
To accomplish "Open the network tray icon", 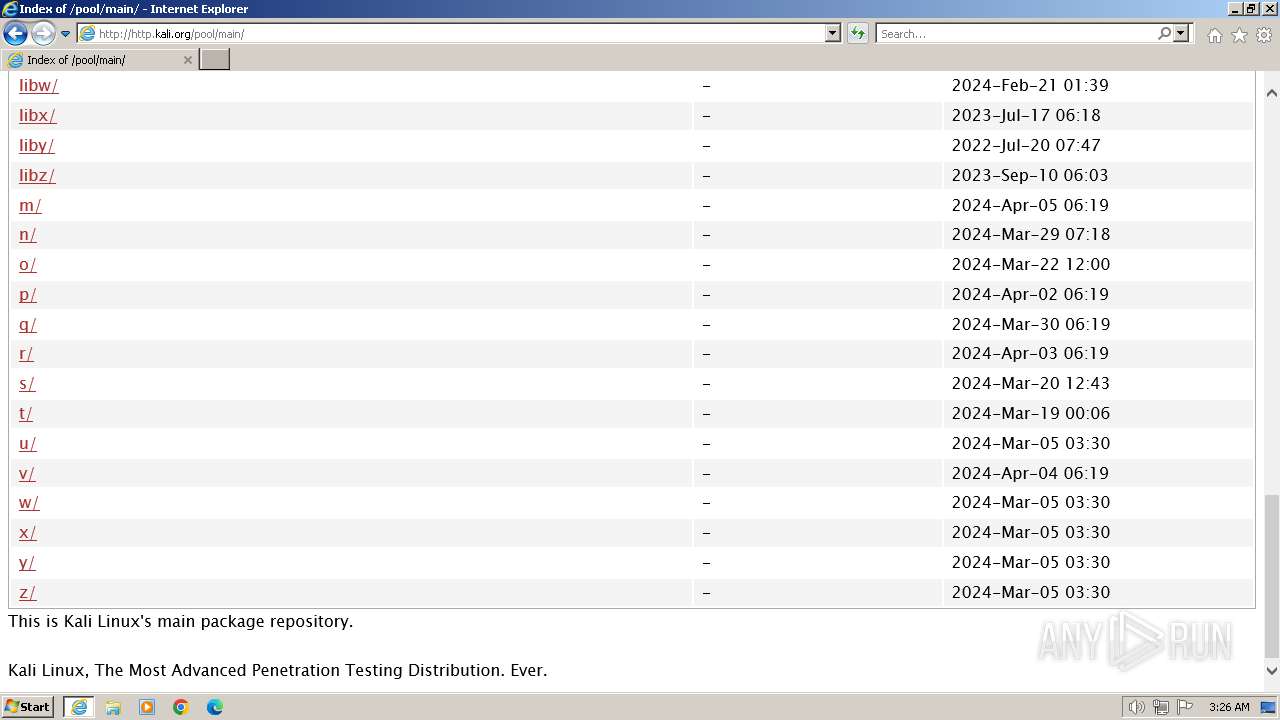I will coord(1160,707).
